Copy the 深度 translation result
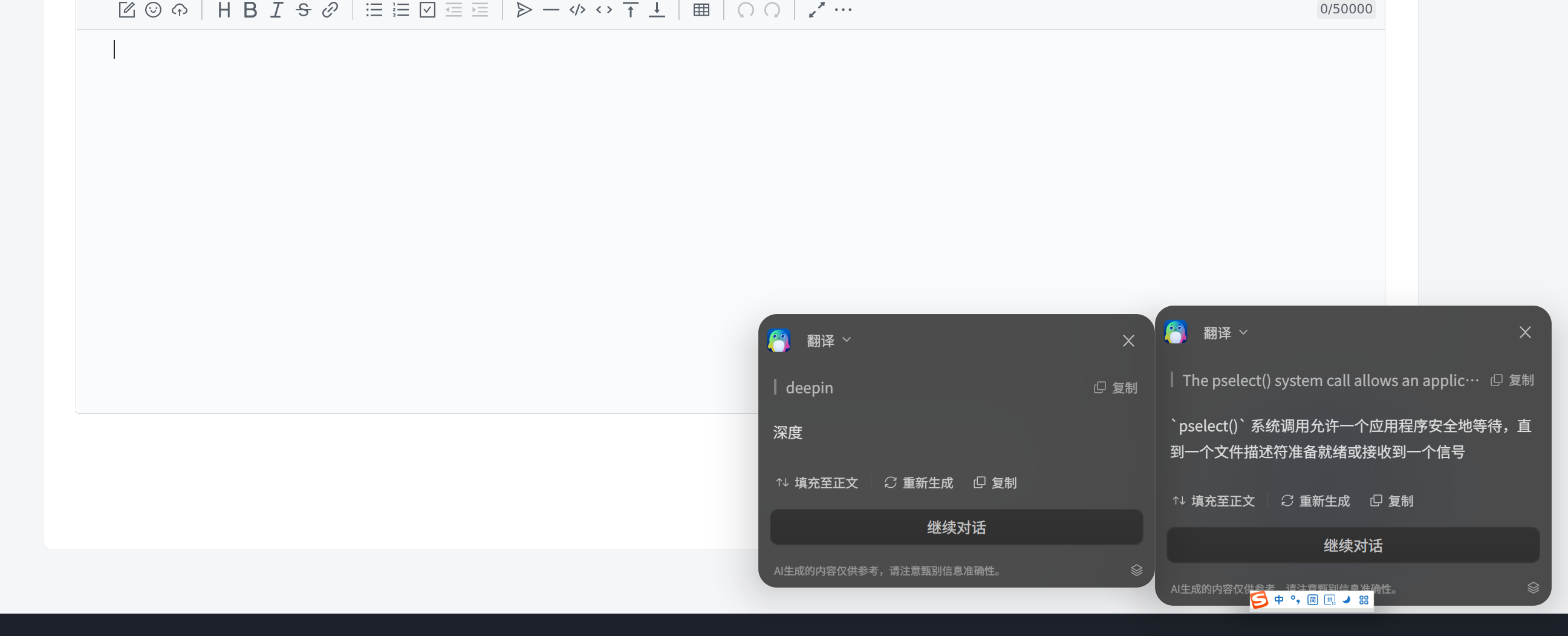1568x636 pixels. coord(995,482)
